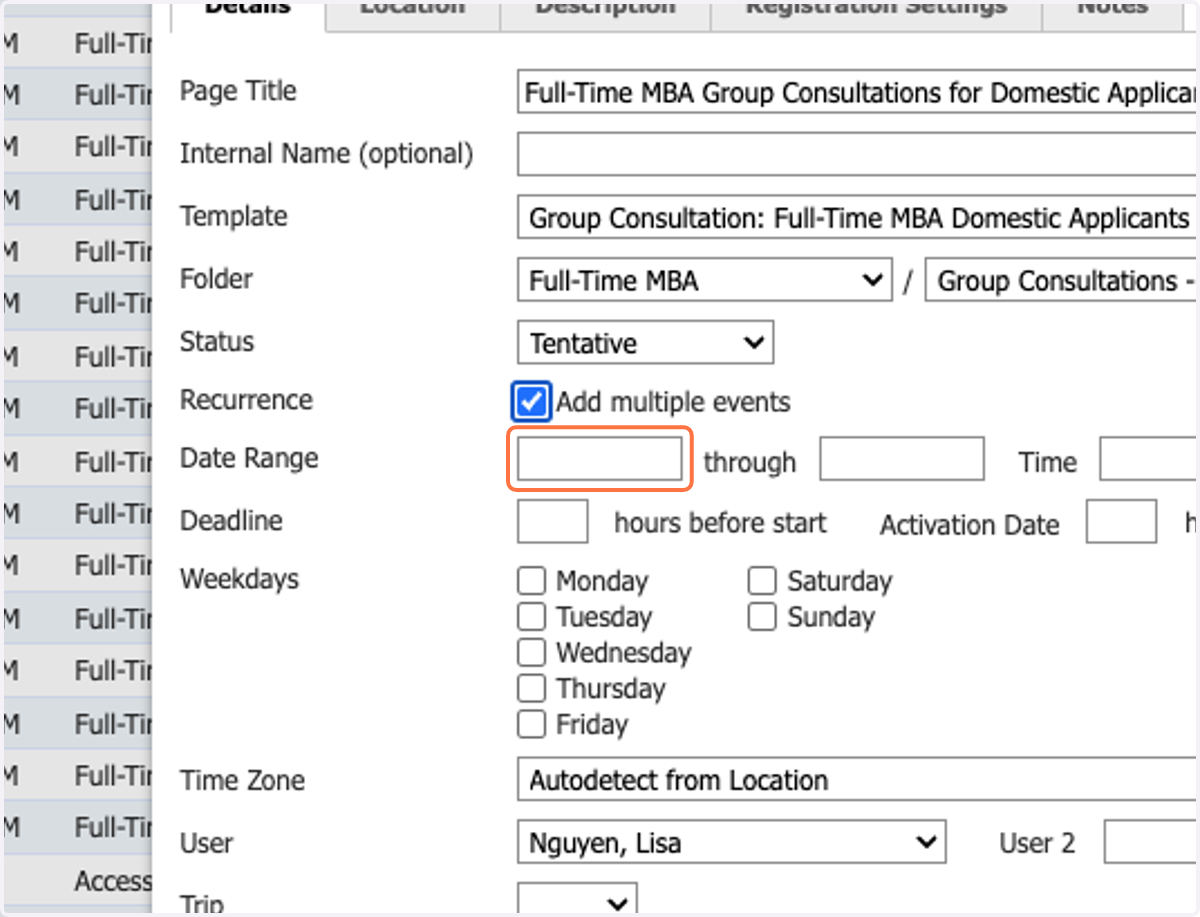Click the Activation Date hours field
Image resolution: width=1200 pixels, height=917 pixels.
point(1121,521)
